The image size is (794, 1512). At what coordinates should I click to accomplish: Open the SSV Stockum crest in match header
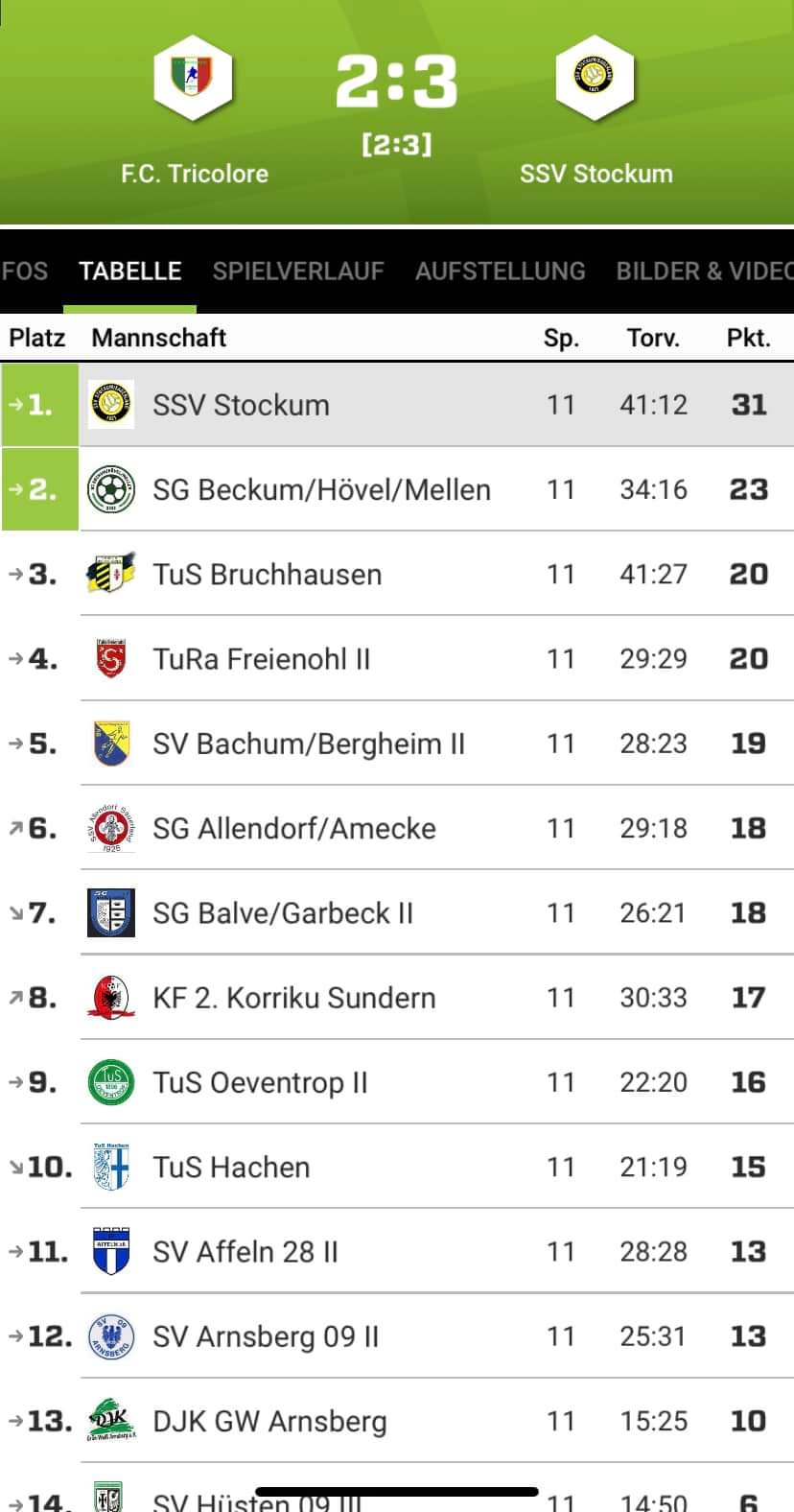[595, 78]
